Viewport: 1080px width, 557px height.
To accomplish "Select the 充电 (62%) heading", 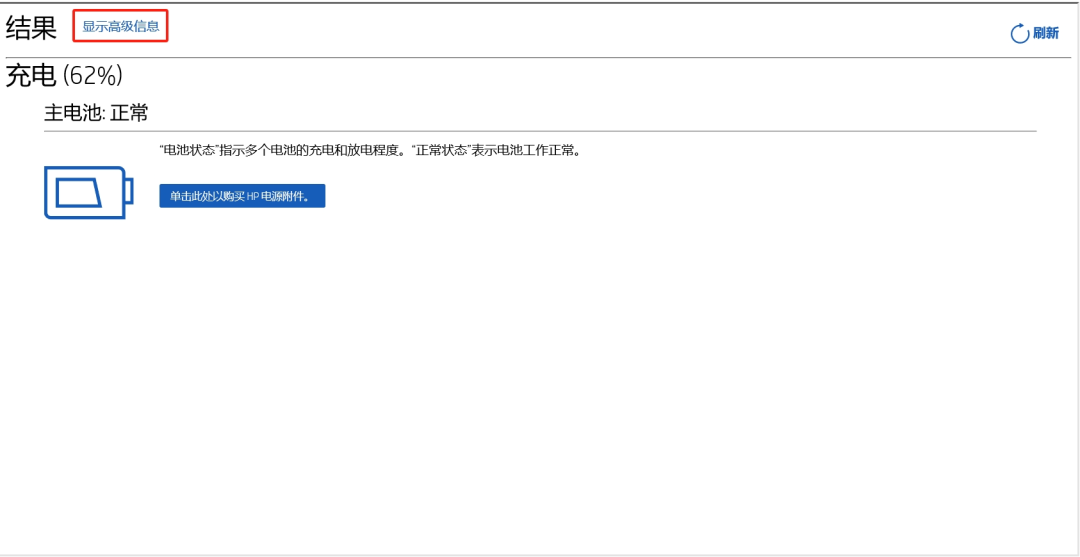I will (64, 76).
